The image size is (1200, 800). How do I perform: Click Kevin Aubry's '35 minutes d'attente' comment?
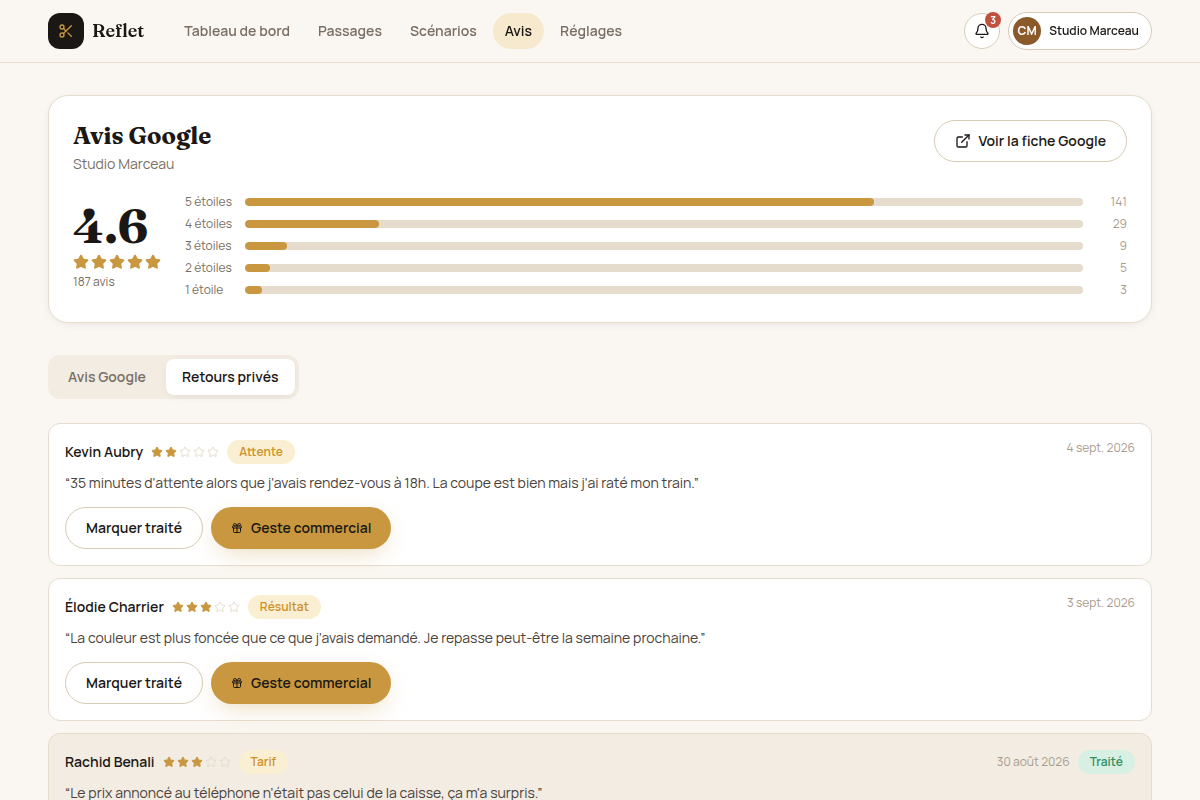[381, 483]
